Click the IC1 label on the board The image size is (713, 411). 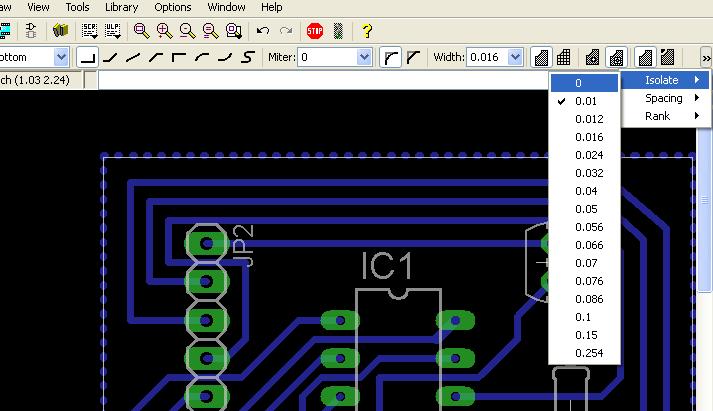(x=387, y=265)
